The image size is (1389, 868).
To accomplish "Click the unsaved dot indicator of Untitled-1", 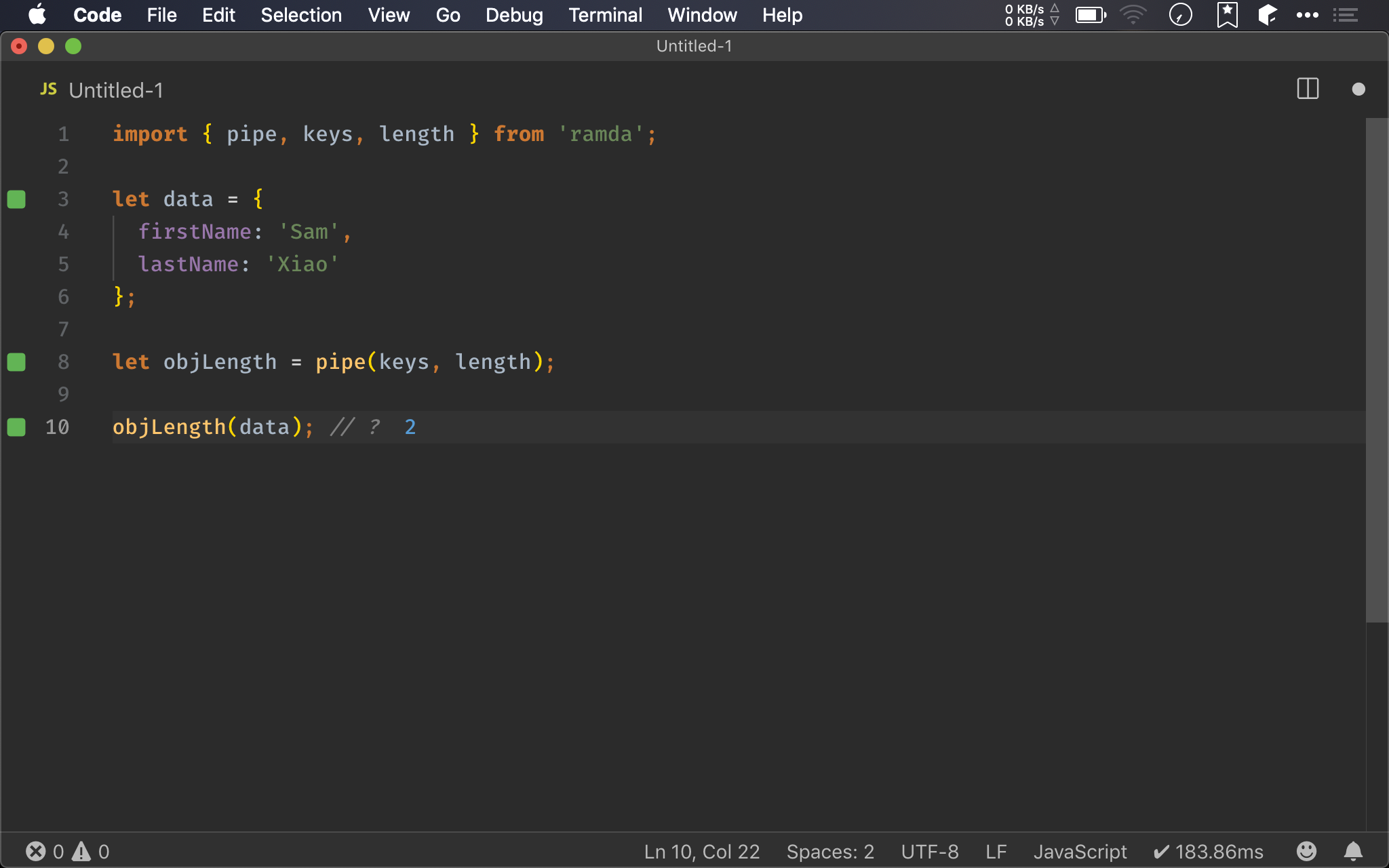I will pyautogui.click(x=1358, y=89).
